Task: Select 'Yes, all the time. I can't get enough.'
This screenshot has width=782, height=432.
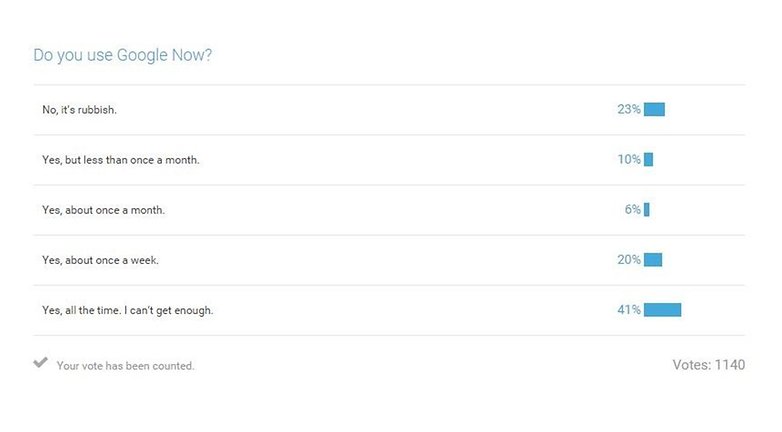Action: pyautogui.click(x=389, y=310)
